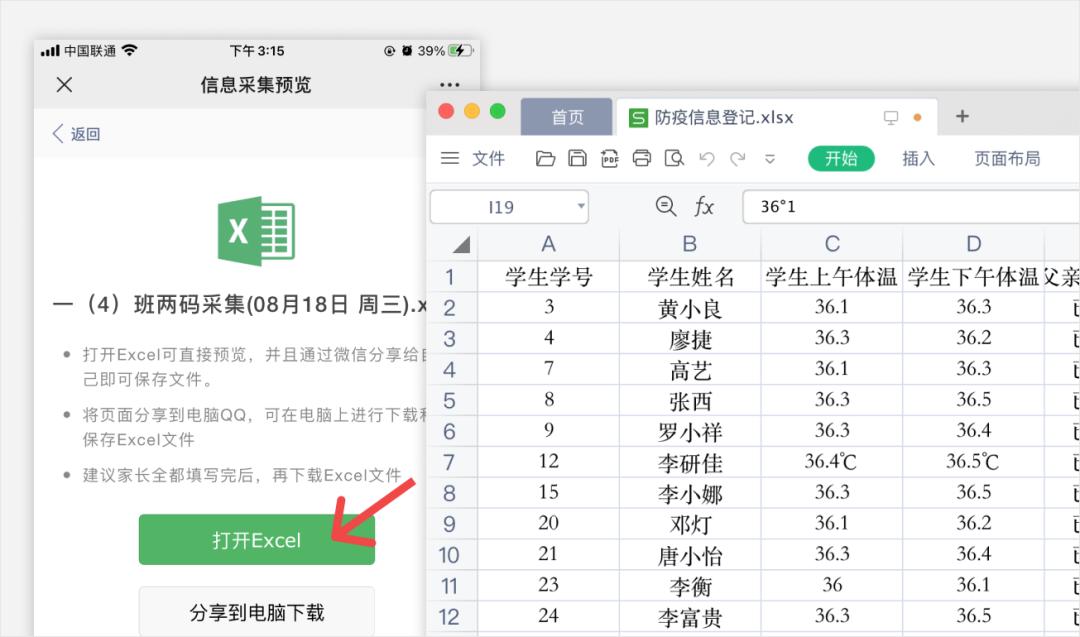Image resolution: width=1080 pixels, height=637 pixels.
Task: Click the magnifier zoom icon beside fx
Action: click(x=666, y=206)
